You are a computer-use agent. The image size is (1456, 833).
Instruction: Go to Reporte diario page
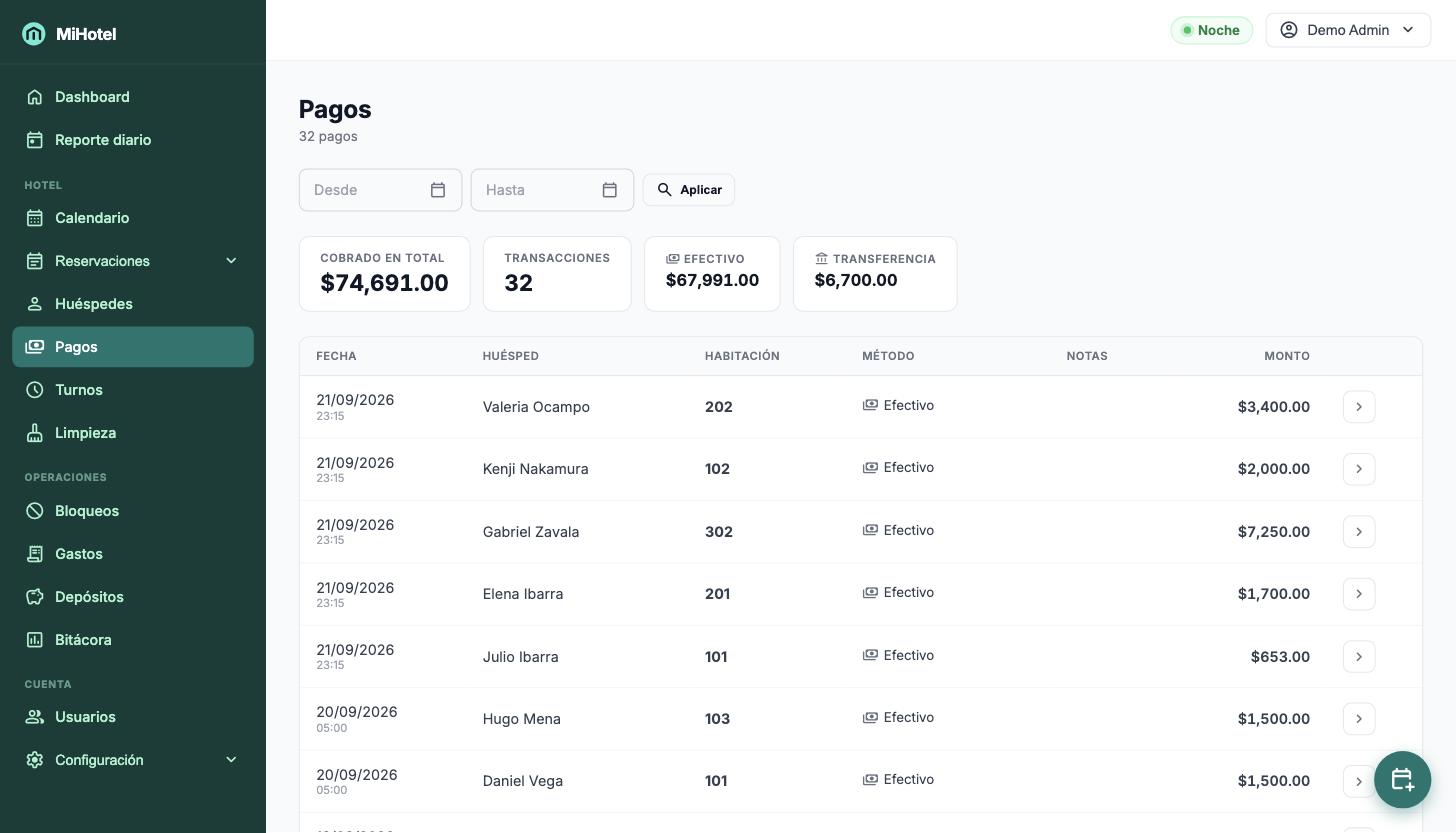point(133,140)
